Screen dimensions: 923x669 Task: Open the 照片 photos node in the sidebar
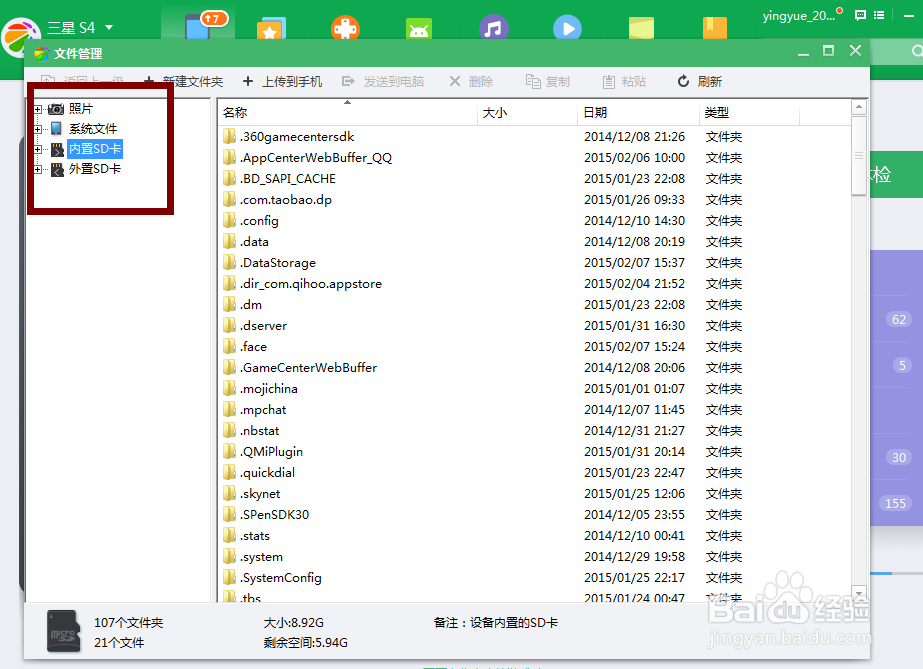[x=82, y=108]
